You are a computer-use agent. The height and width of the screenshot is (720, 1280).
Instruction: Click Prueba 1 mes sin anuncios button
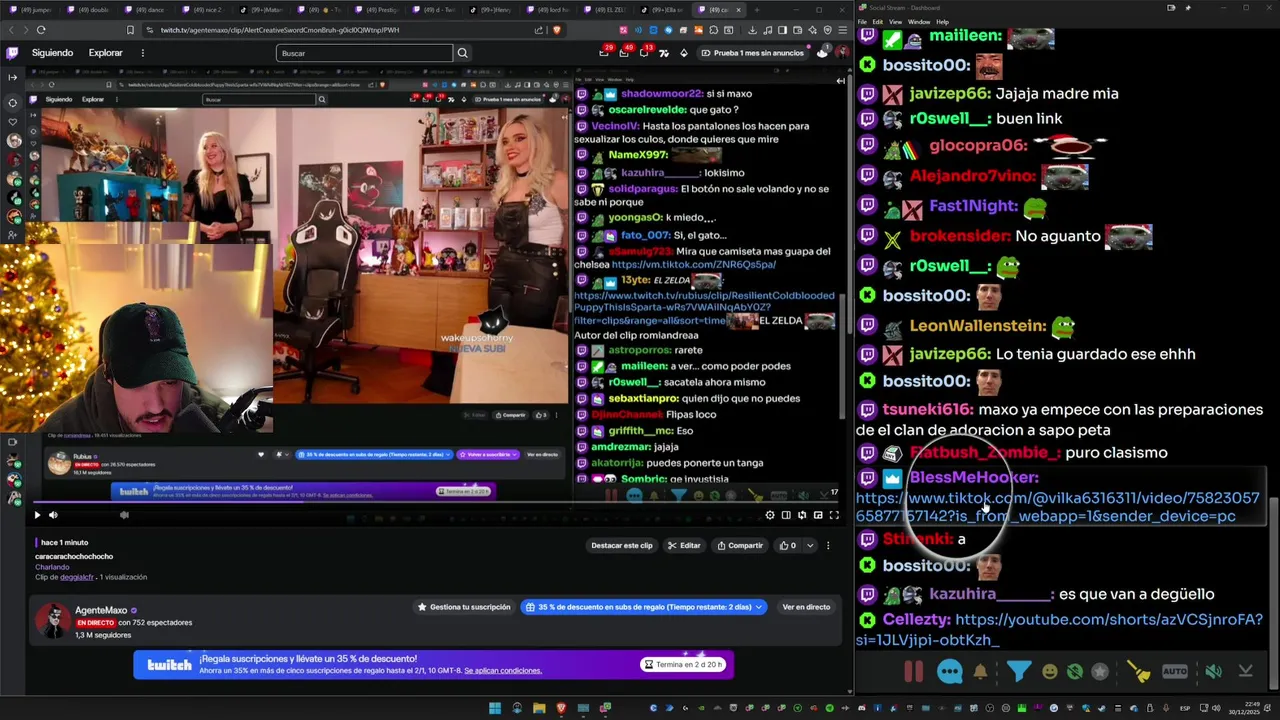click(x=753, y=53)
